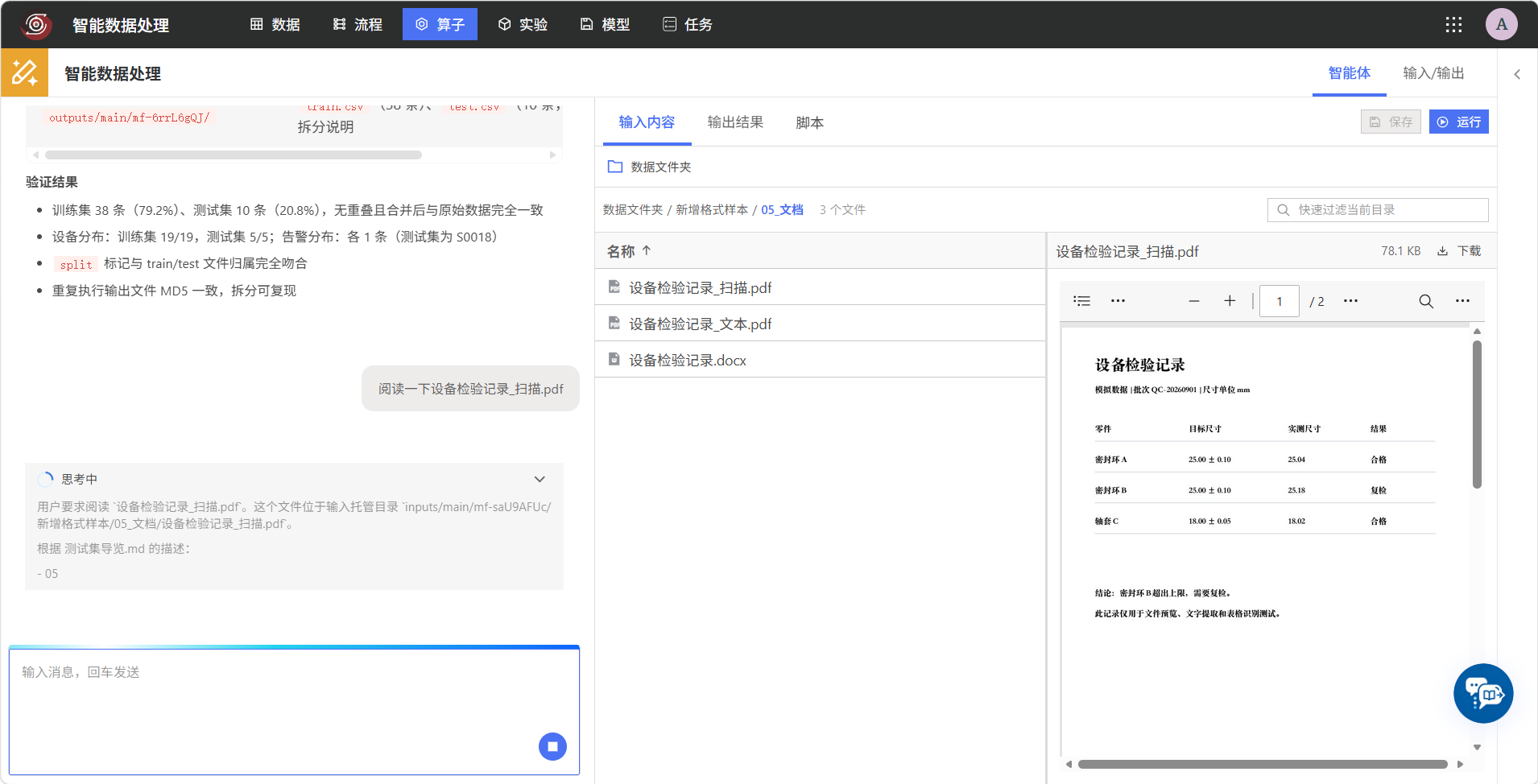Open the 流程 menu
1538x784 pixels.
[x=358, y=25]
